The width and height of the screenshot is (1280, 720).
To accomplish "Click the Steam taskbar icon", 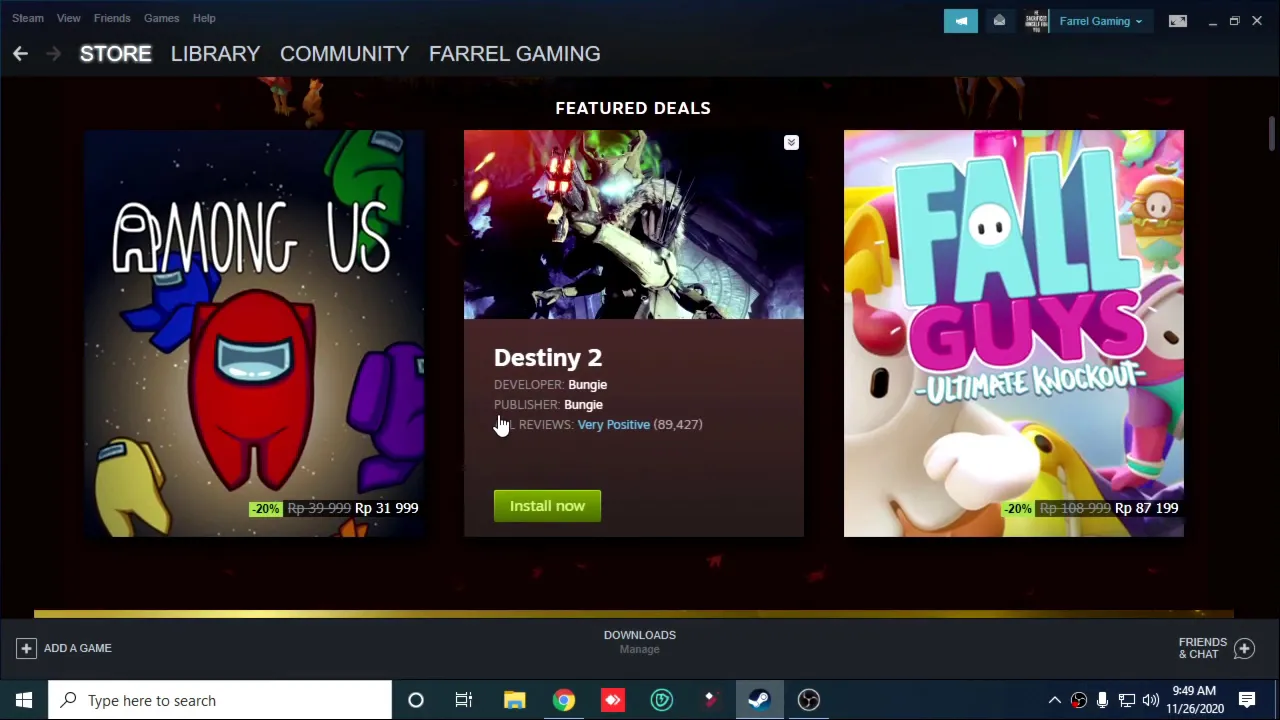I will pyautogui.click(x=759, y=700).
